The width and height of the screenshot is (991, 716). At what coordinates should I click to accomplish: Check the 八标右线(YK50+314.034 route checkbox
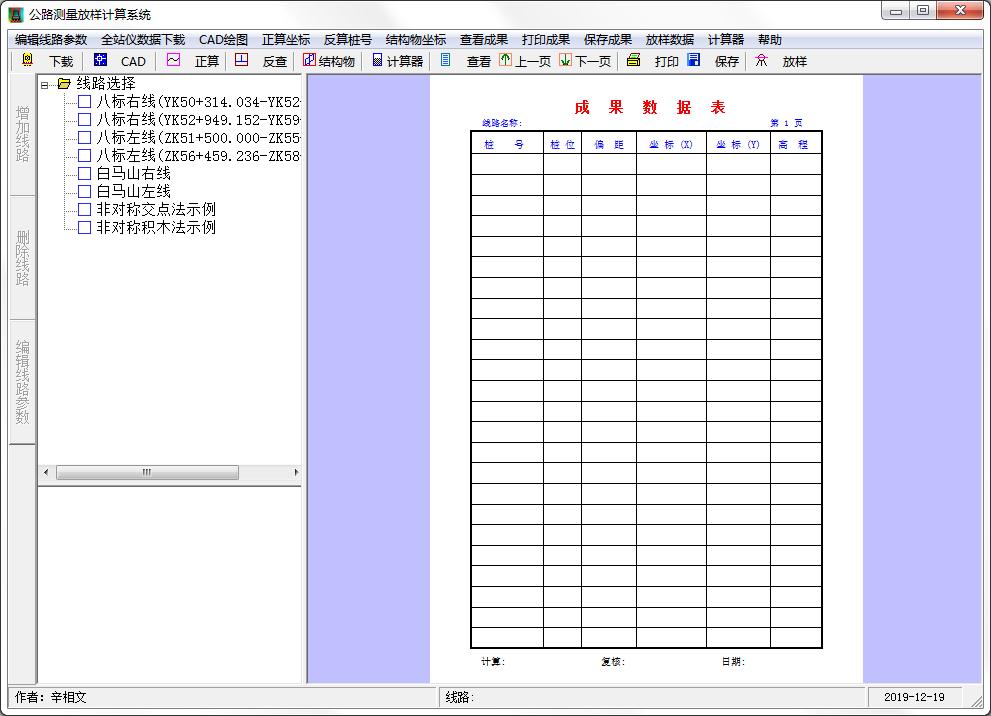point(84,102)
